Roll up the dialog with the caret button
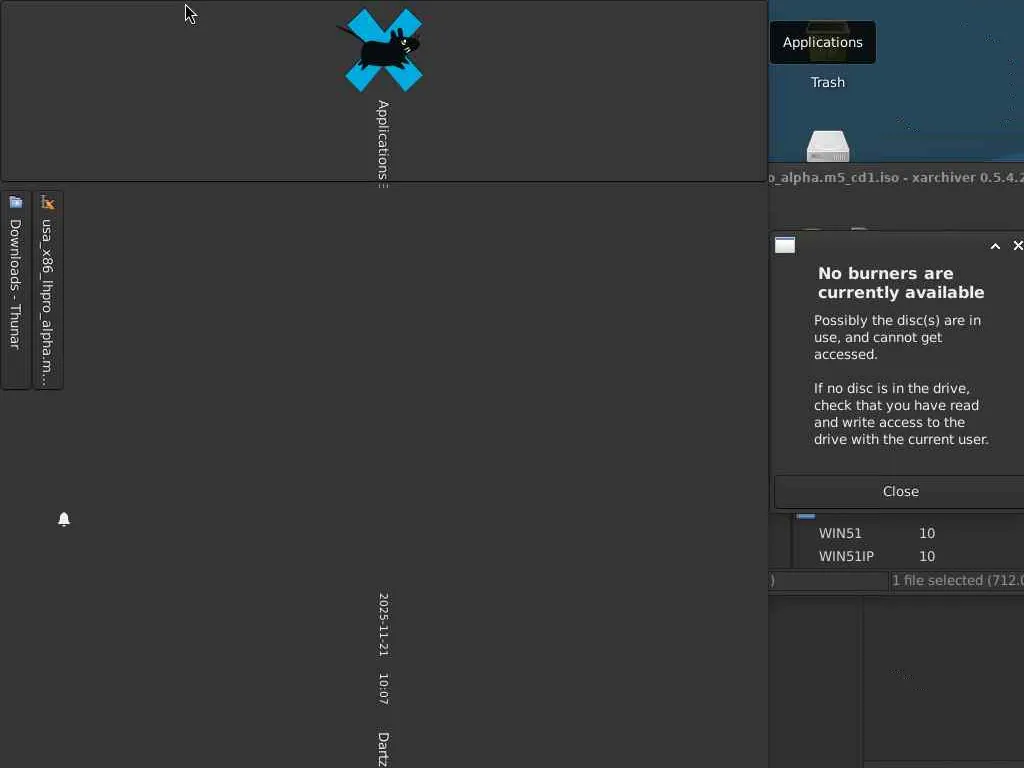 point(995,246)
